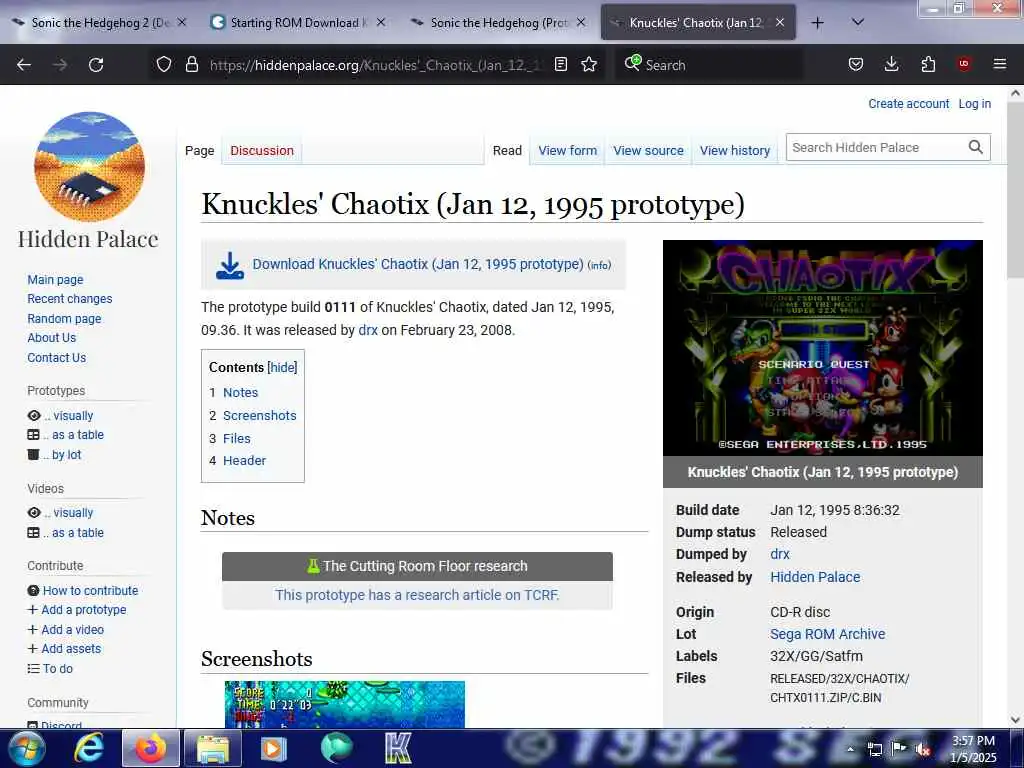The height and width of the screenshot is (768, 1024).
Task: Open the Chaotix title screen thumbnail
Action: click(x=823, y=348)
